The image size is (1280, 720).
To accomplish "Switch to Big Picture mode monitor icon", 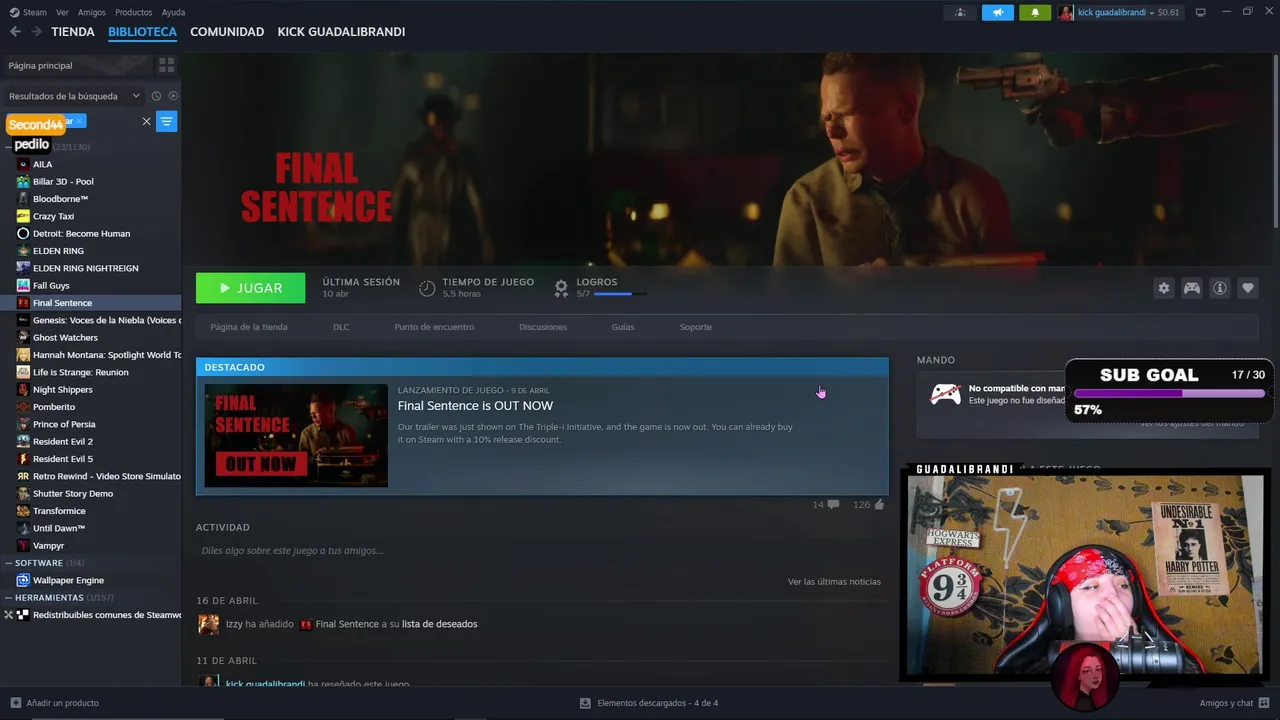I will point(1201,12).
